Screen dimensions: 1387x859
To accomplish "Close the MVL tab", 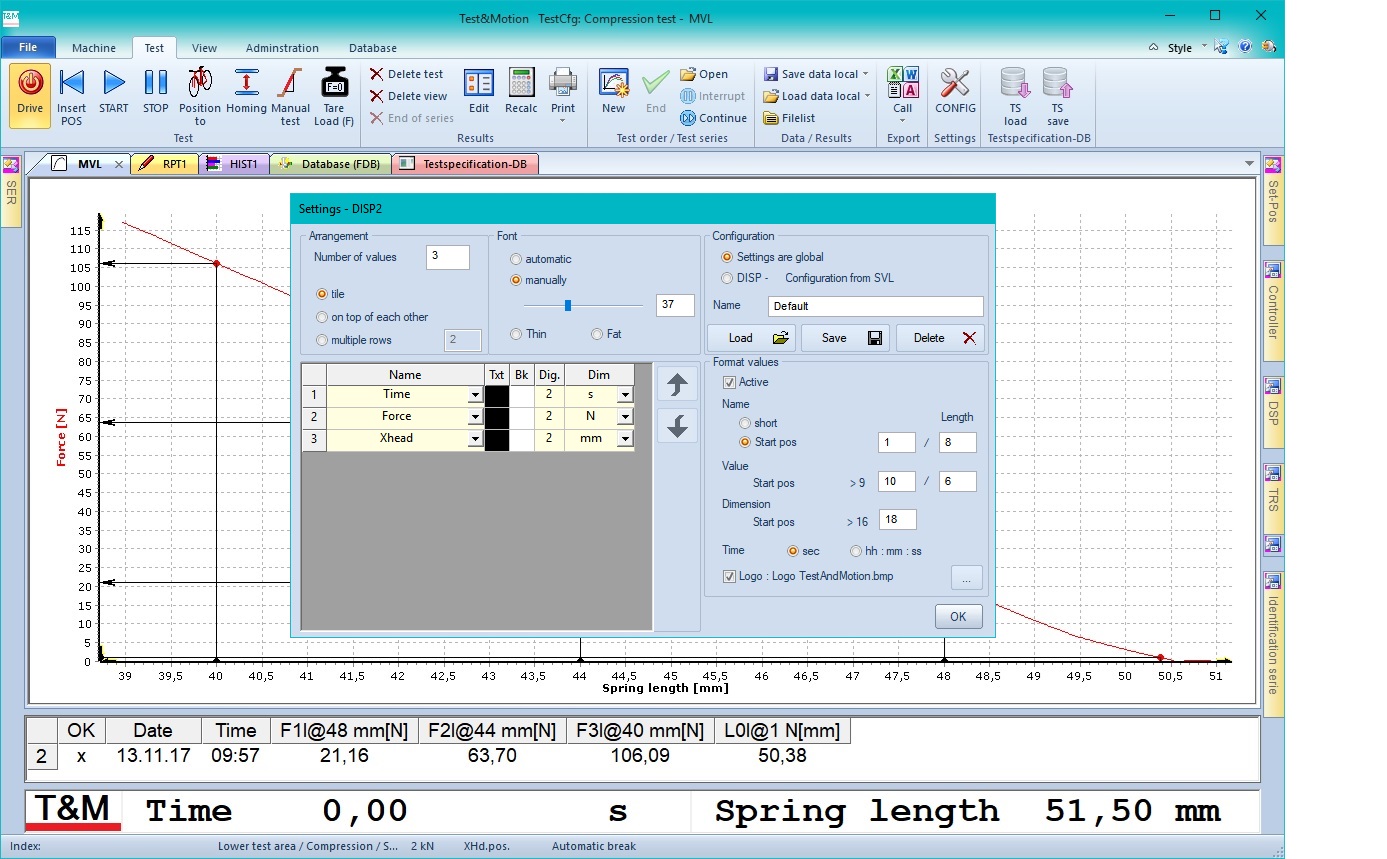I will point(118,164).
